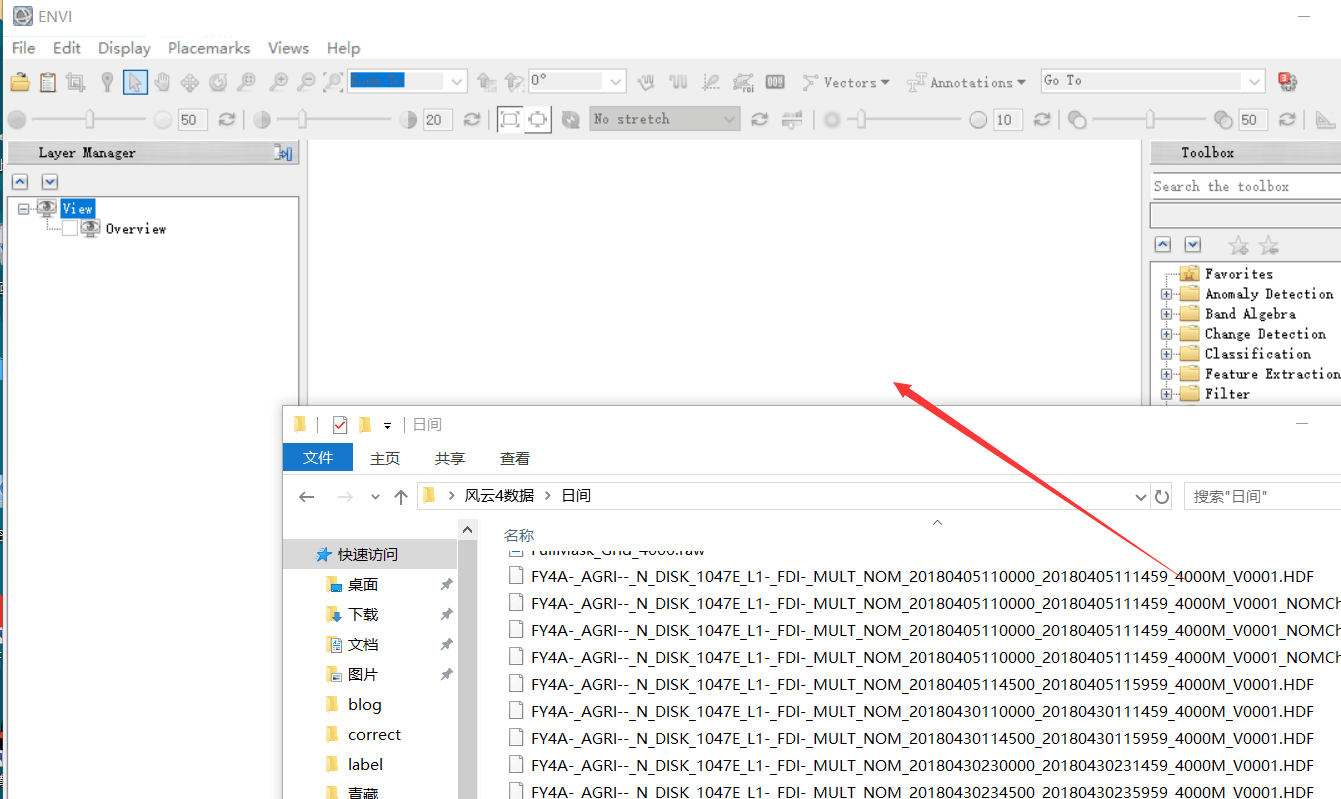The width and height of the screenshot is (1341, 799).
Task: Toggle stretch on full extent button
Action: tap(510, 120)
